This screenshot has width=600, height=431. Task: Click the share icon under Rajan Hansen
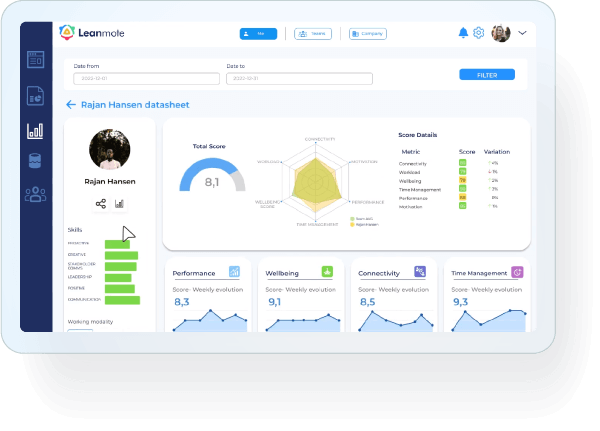click(x=101, y=204)
